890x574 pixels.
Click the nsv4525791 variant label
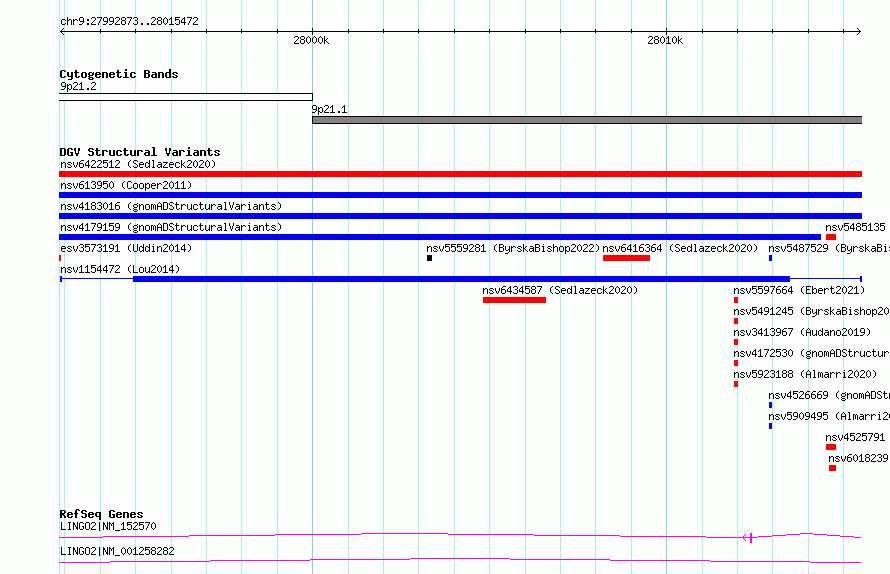(855, 437)
